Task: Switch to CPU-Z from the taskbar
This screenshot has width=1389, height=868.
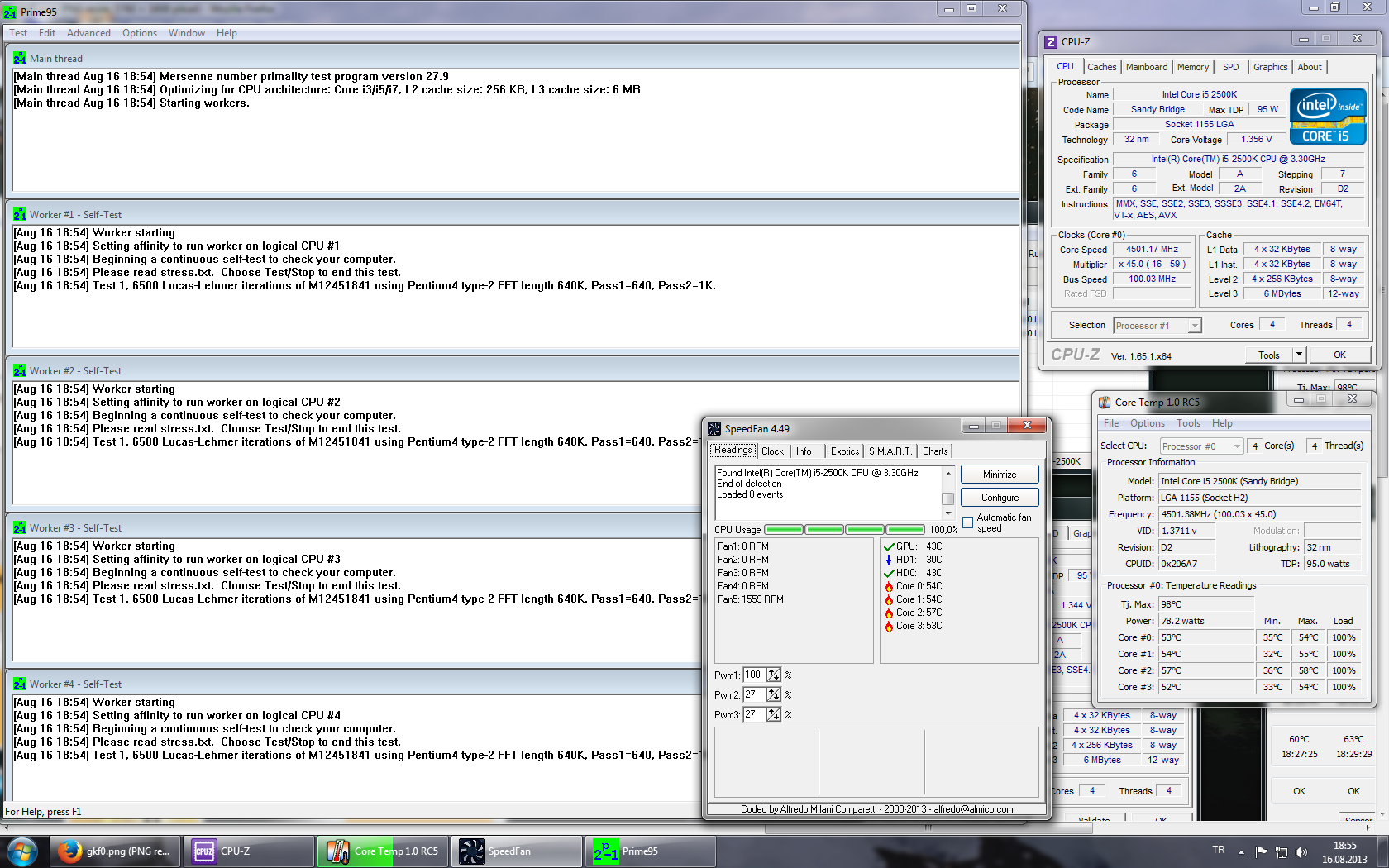Action: pyautogui.click(x=251, y=851)
